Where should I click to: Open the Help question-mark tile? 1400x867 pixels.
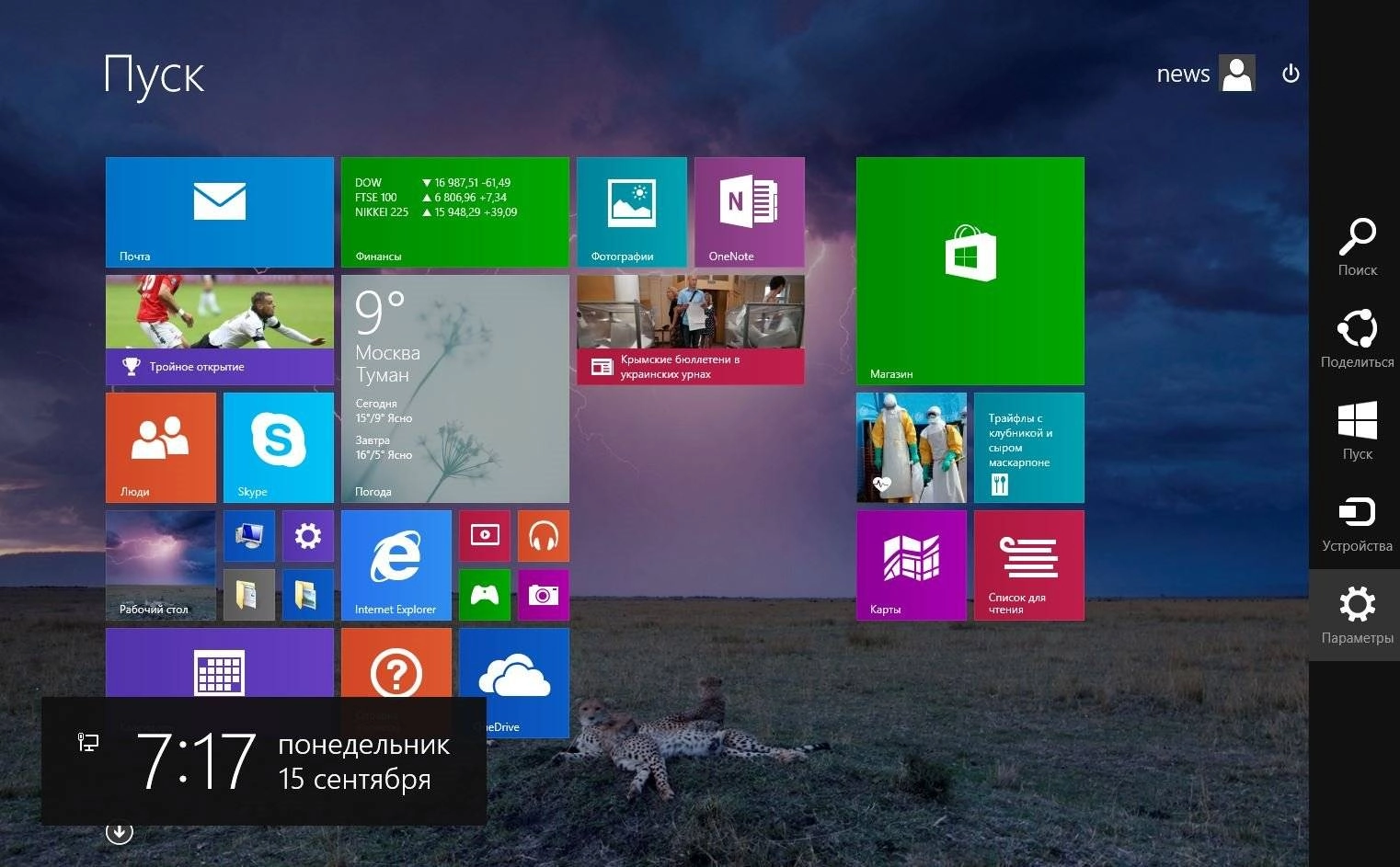396,663
